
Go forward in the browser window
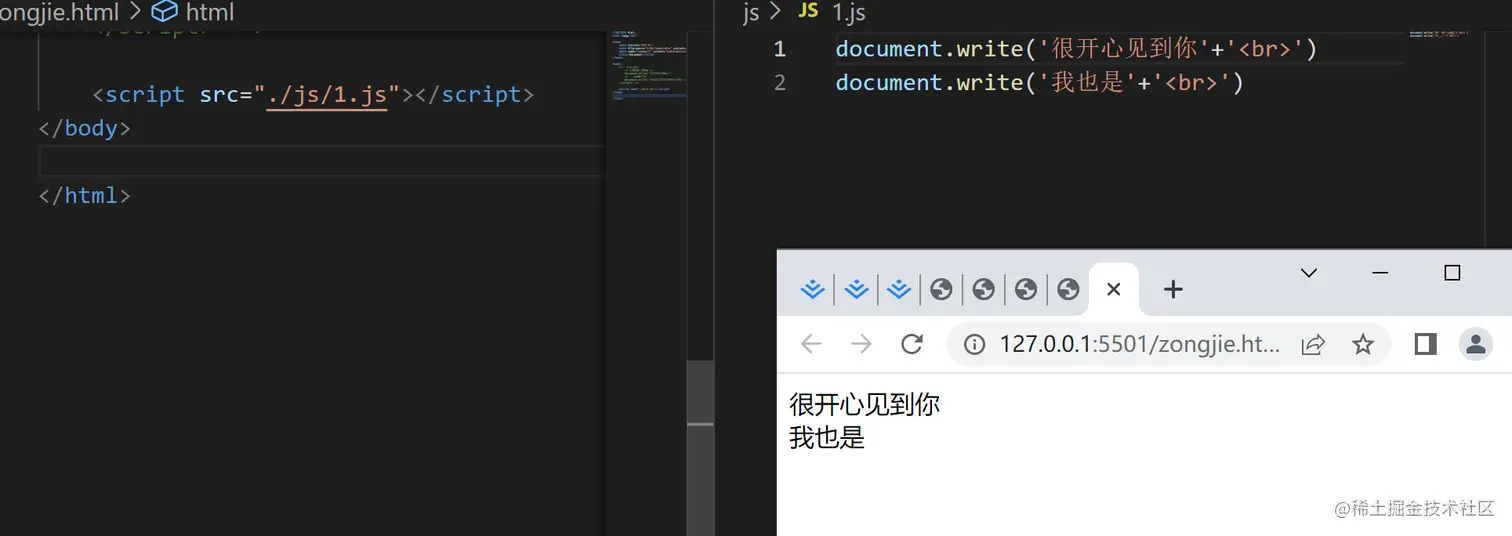pyautogui.click(x=861, y=345)
